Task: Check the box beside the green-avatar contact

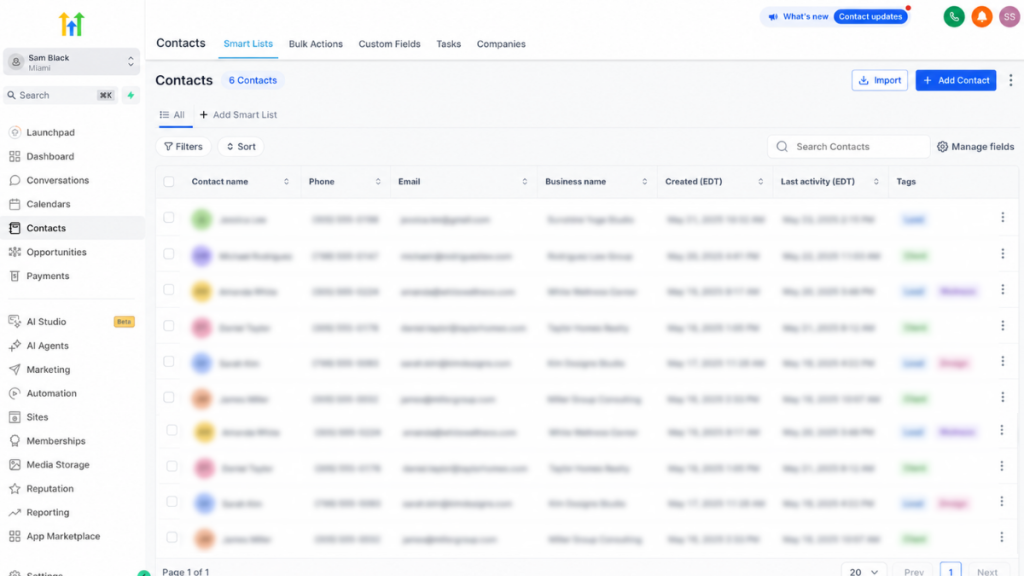Action: pos(169,217)
